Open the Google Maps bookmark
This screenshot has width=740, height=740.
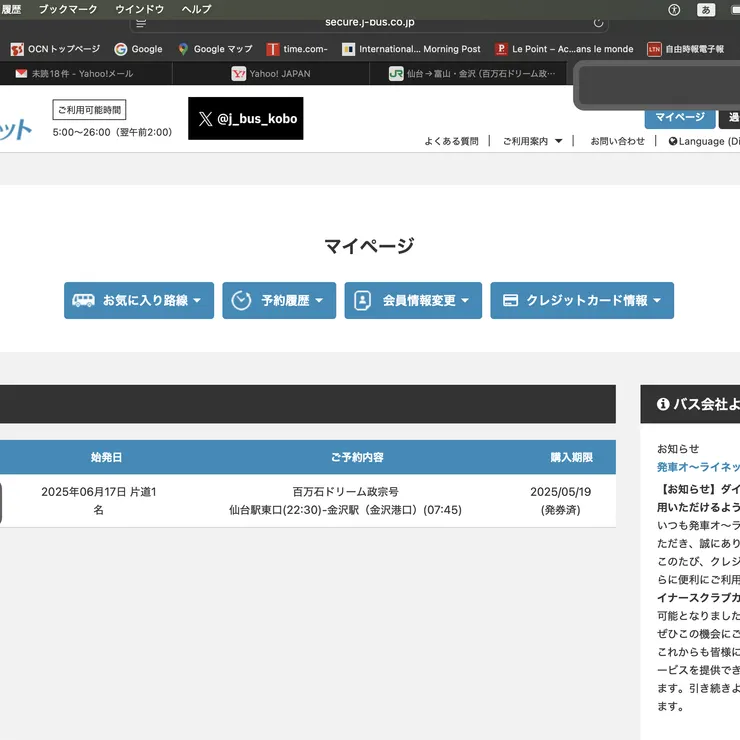[x=214, y=49]
